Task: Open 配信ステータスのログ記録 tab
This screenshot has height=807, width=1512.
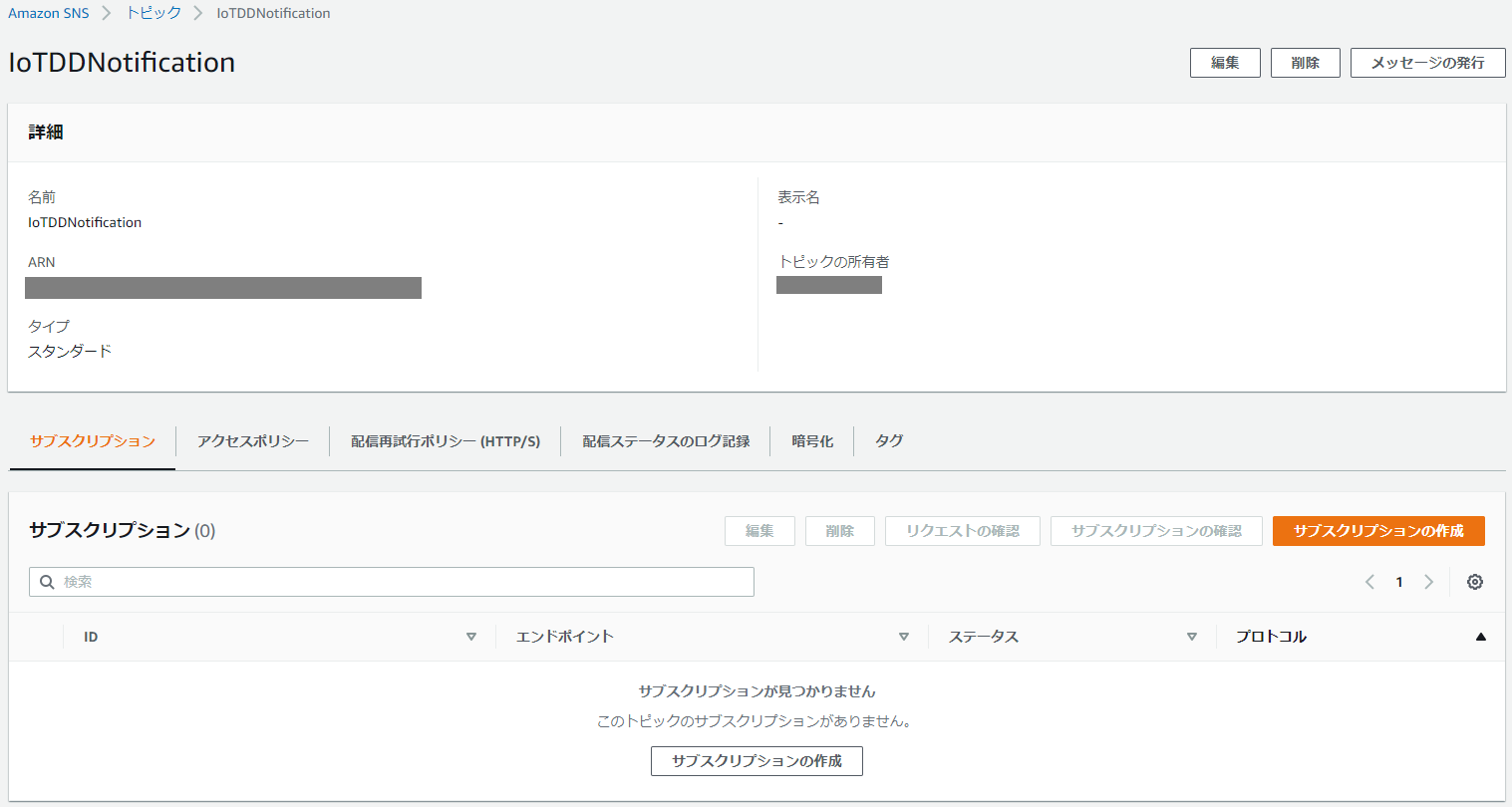Action: coord(666,441)
